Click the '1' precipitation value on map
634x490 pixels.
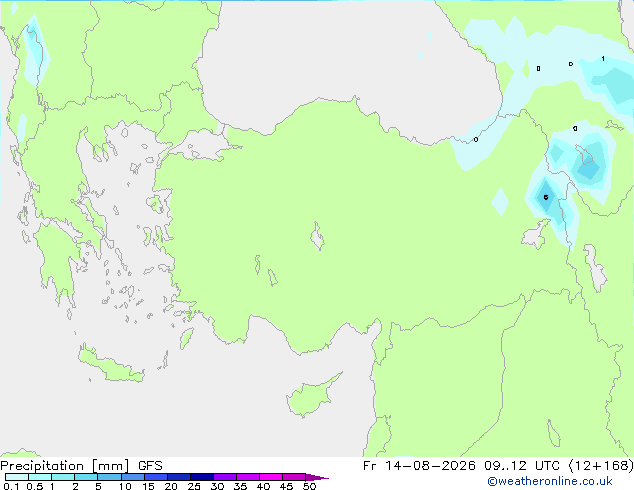(x=603, y=59)
